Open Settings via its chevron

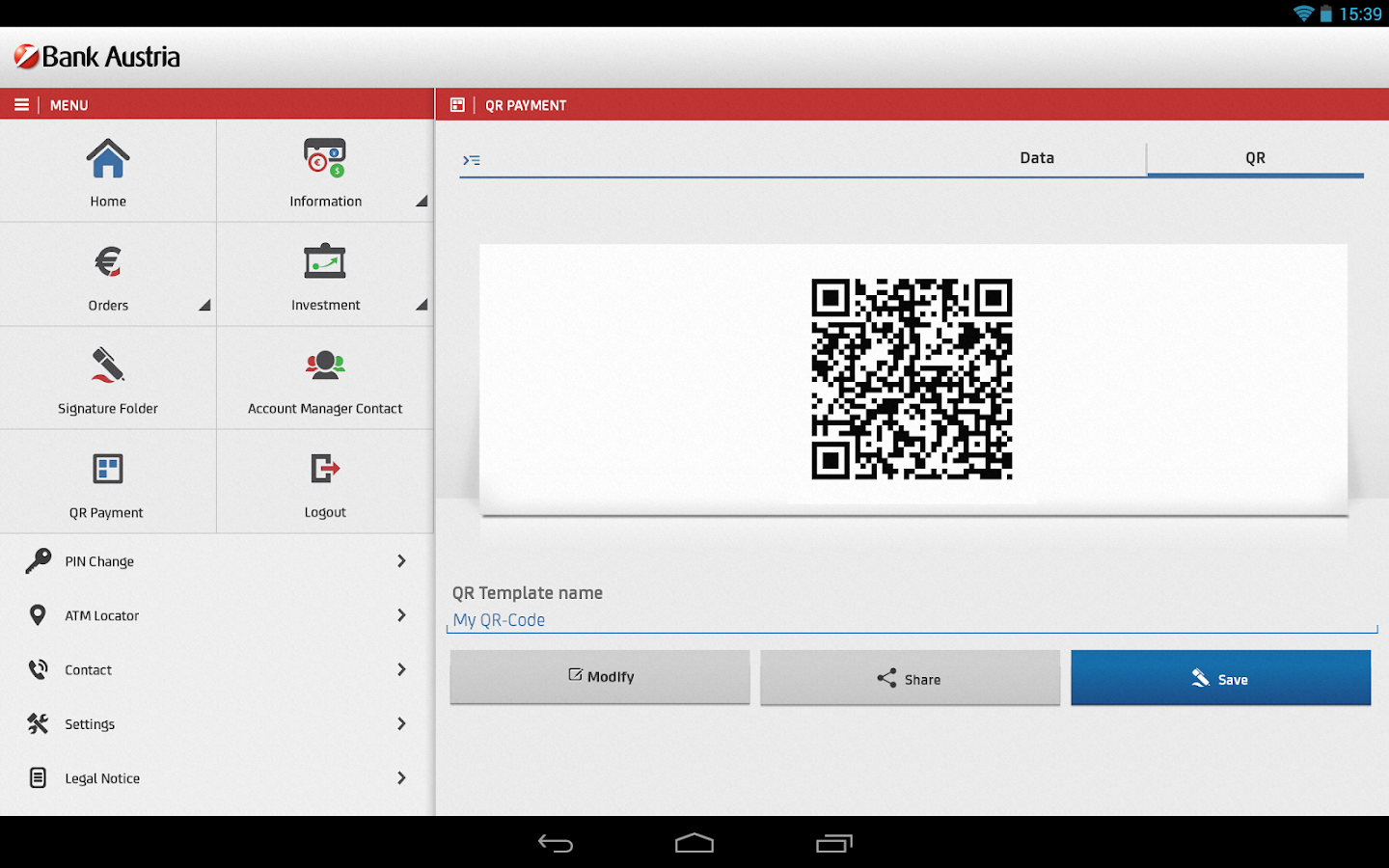[402, 723]
